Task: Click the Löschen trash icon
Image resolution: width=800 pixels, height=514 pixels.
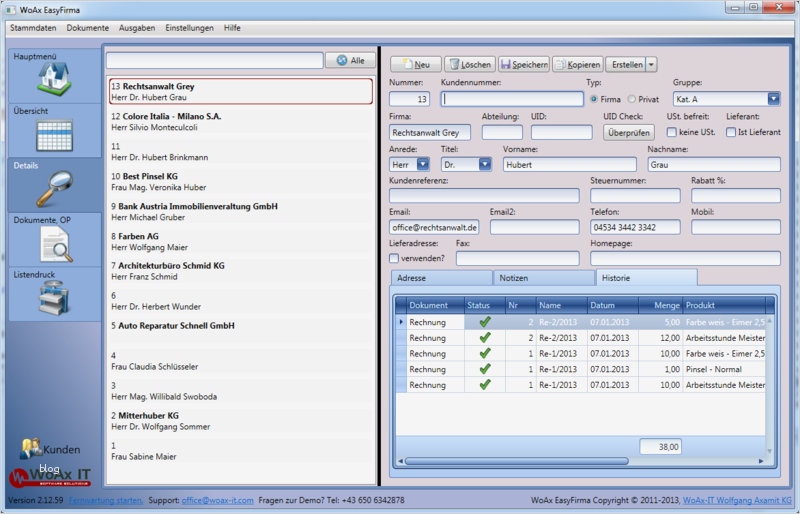Action: pos(454,64)
